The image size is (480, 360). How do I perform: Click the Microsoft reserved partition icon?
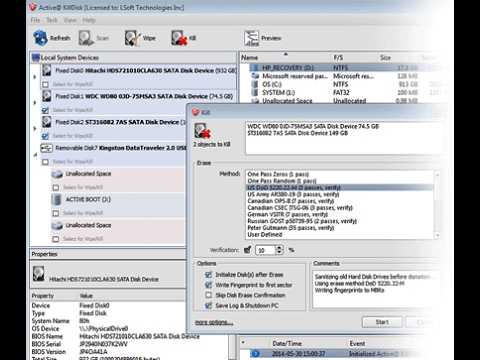click(255, 76)
